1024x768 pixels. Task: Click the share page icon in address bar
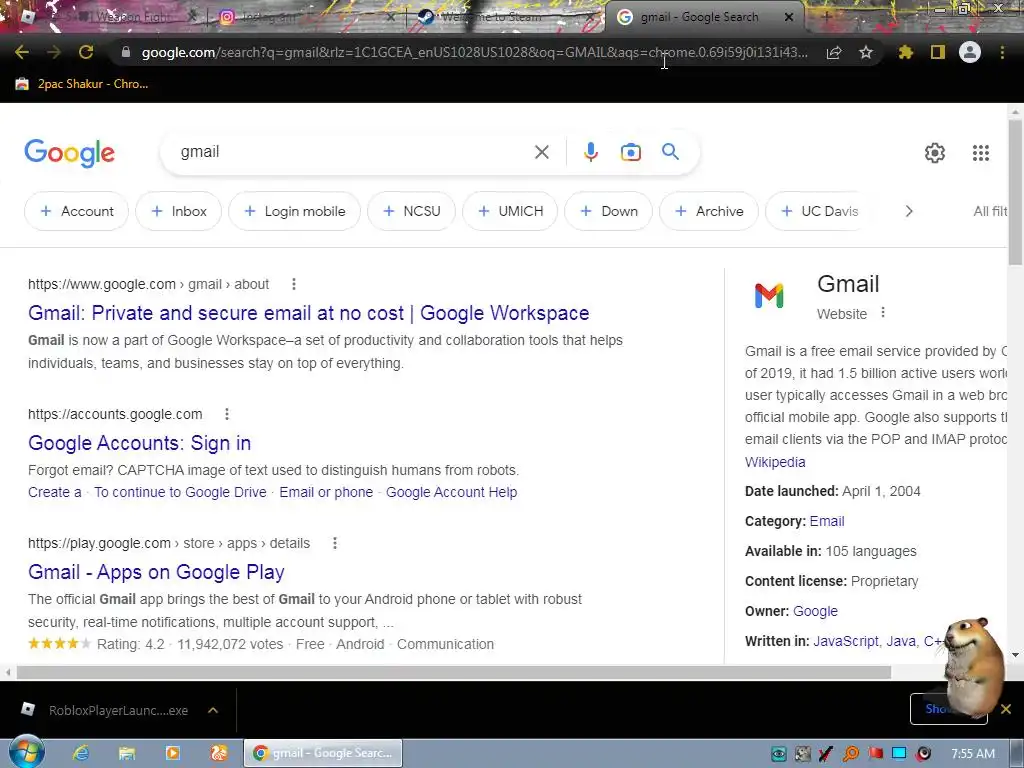click(834, 52)
